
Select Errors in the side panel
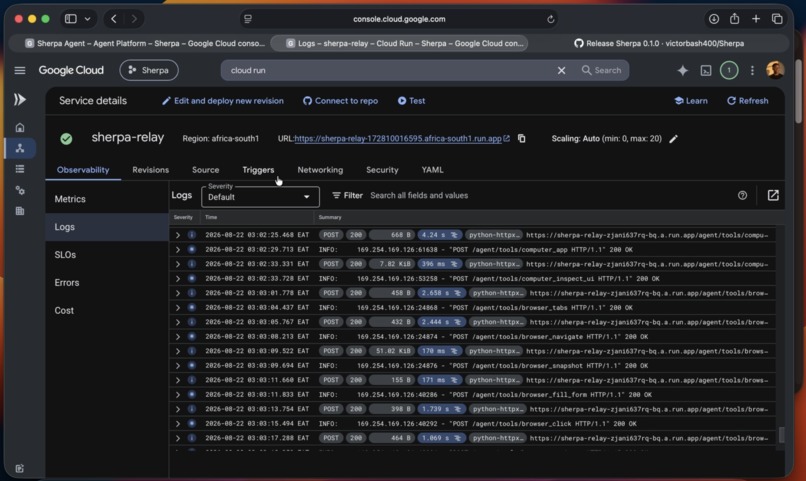[107, 282]
